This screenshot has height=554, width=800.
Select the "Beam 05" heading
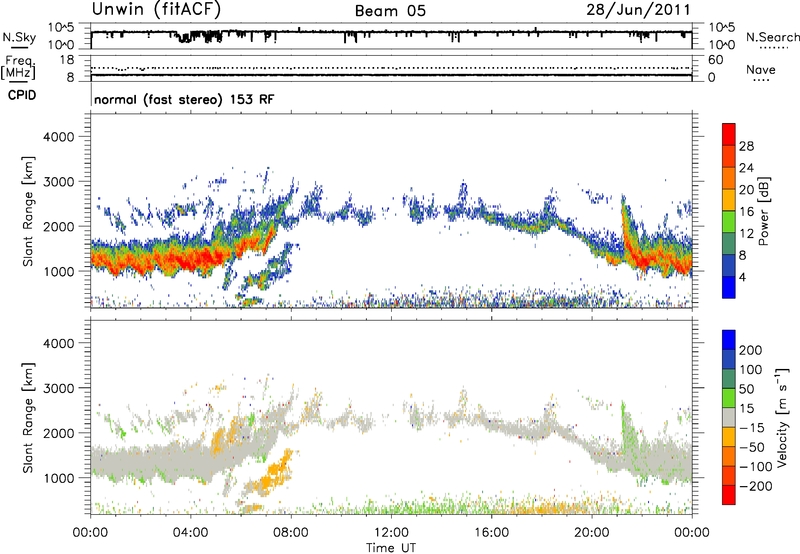pos(390,11)
